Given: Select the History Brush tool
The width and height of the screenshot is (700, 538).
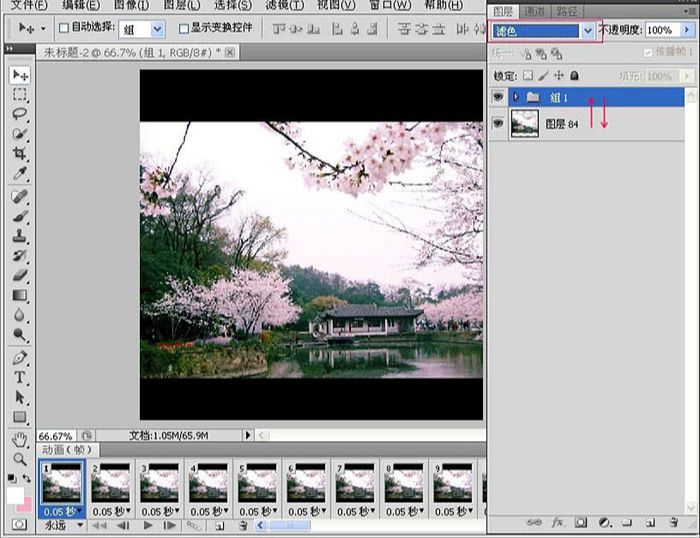Looking at the screenshot, I should pyautogui.click(x=20, y=256).
